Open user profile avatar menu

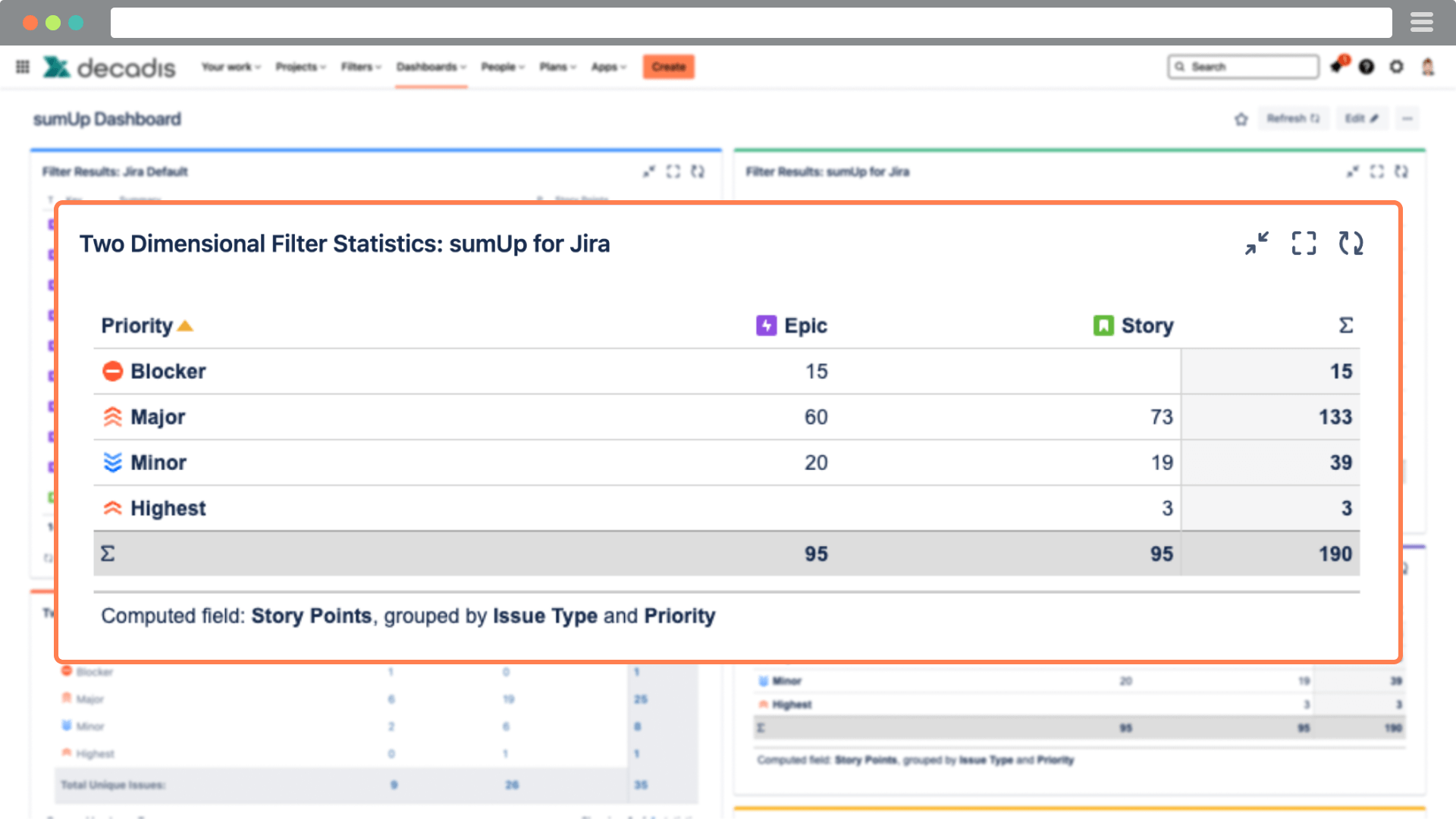coord(1428,67)
